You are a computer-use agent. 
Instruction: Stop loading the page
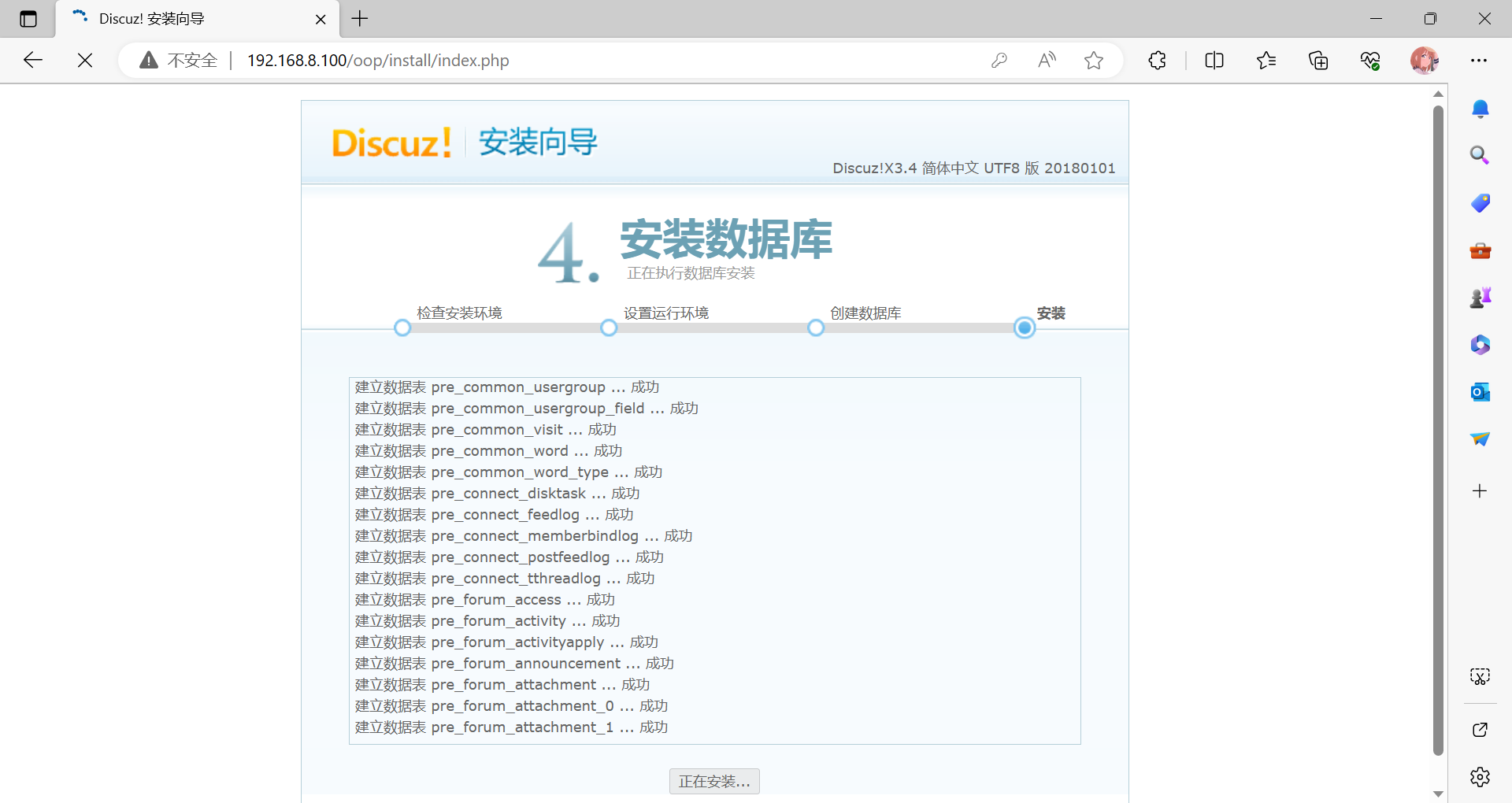[x=85, y=61]
